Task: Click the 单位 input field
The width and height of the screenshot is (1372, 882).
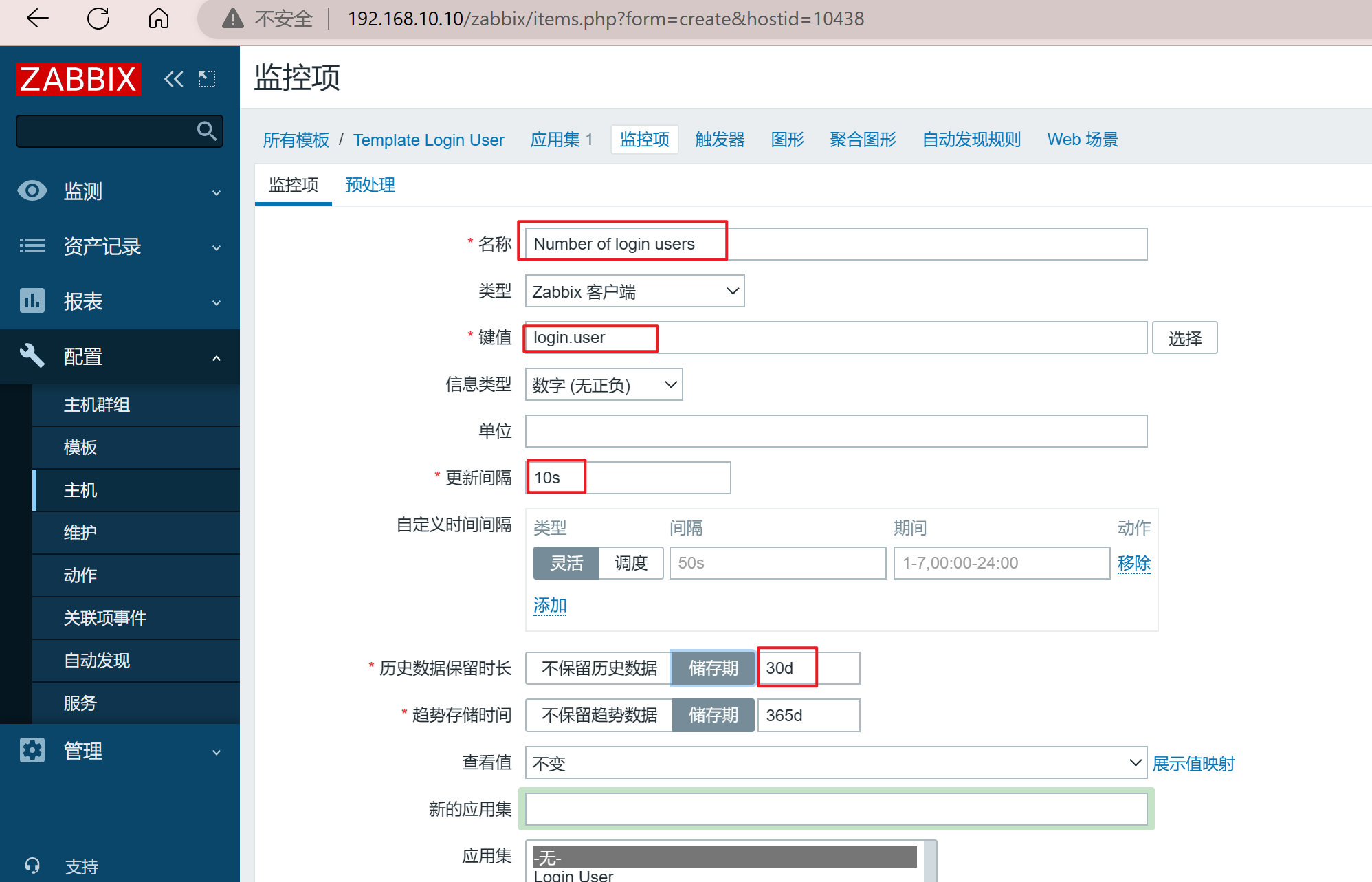Action: (836, 431)
